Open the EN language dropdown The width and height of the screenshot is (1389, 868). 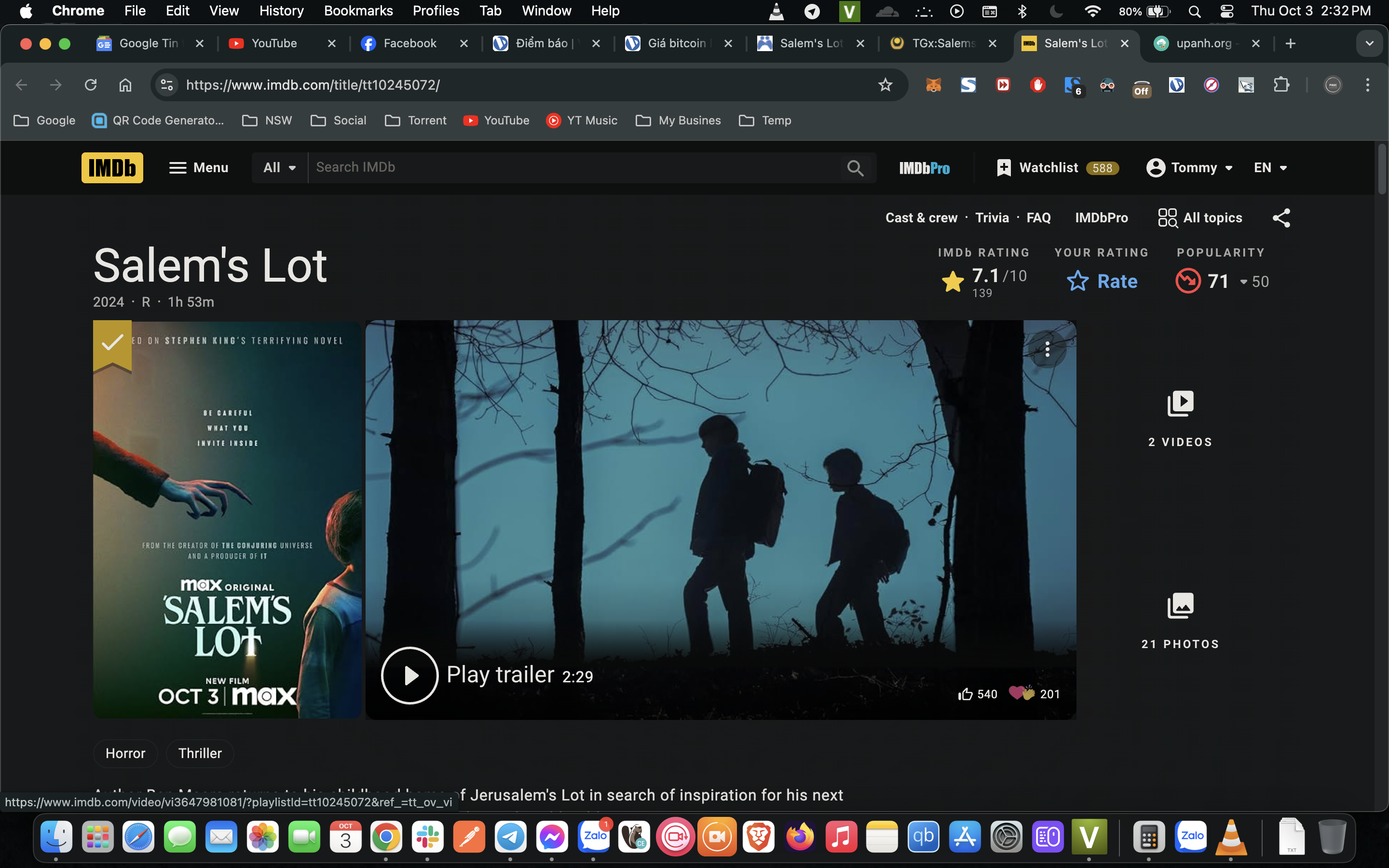click(x=1270, y=168)
